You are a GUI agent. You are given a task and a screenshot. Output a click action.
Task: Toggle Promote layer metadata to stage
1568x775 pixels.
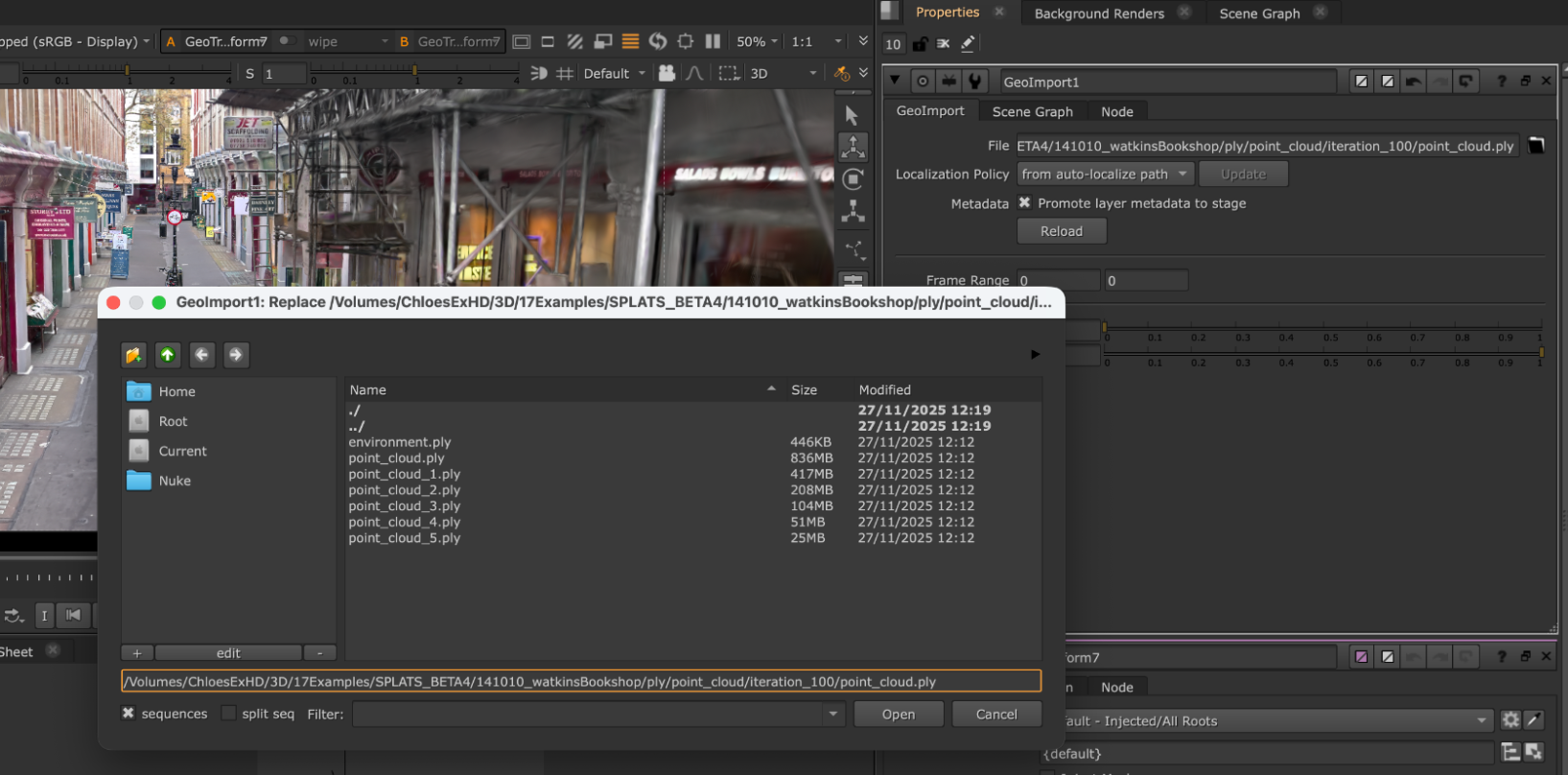(1024, 203)
